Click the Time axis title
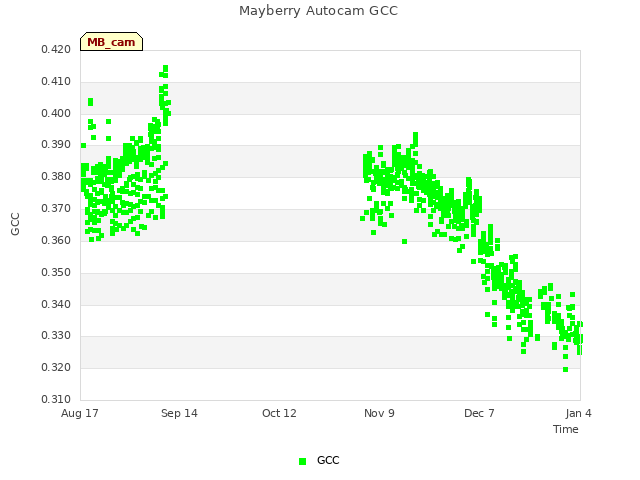The image size is (640, 480). click(x=566, y=429)
